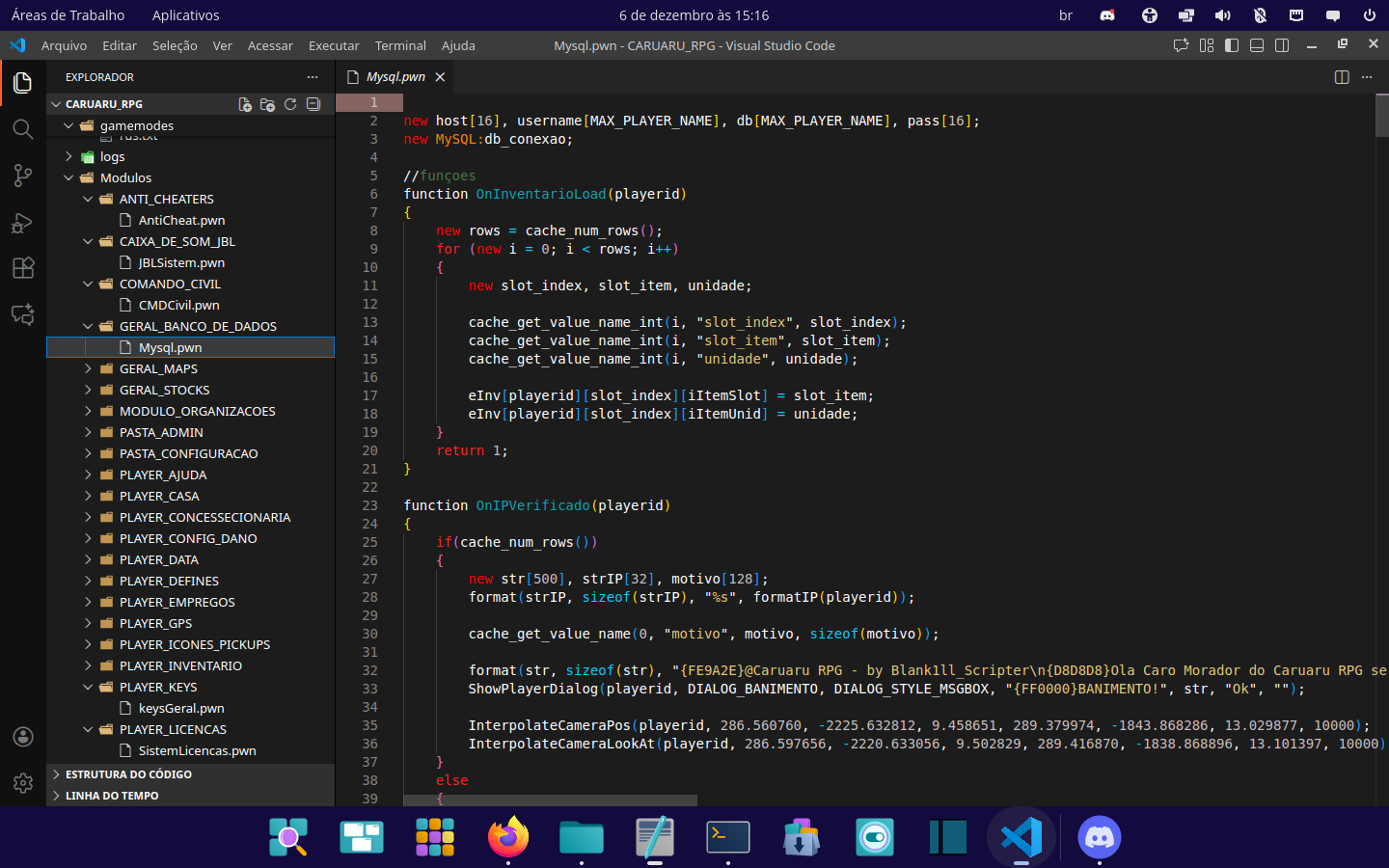
Task: Open the Seleção menu
Action: pos(175,45)
